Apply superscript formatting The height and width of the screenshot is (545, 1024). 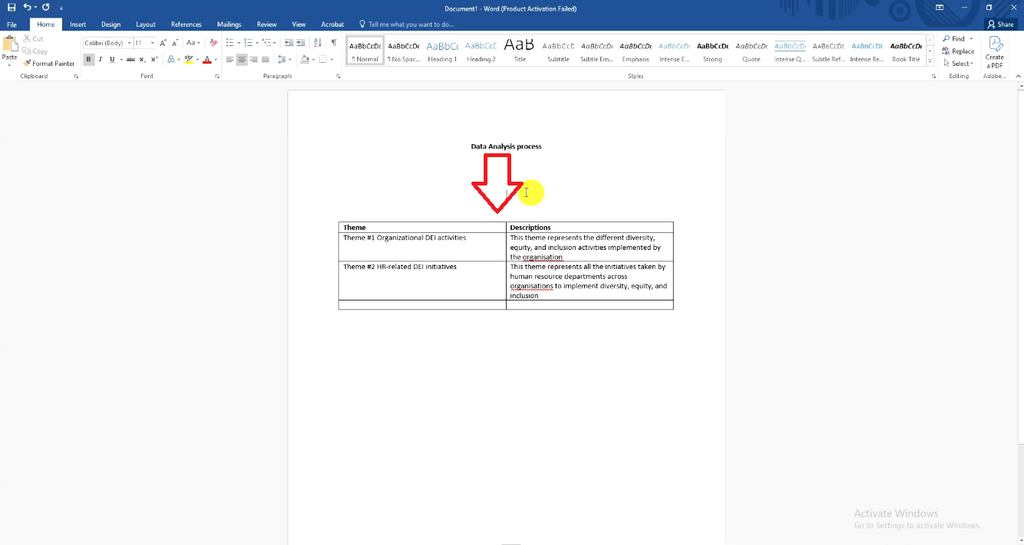154,59
